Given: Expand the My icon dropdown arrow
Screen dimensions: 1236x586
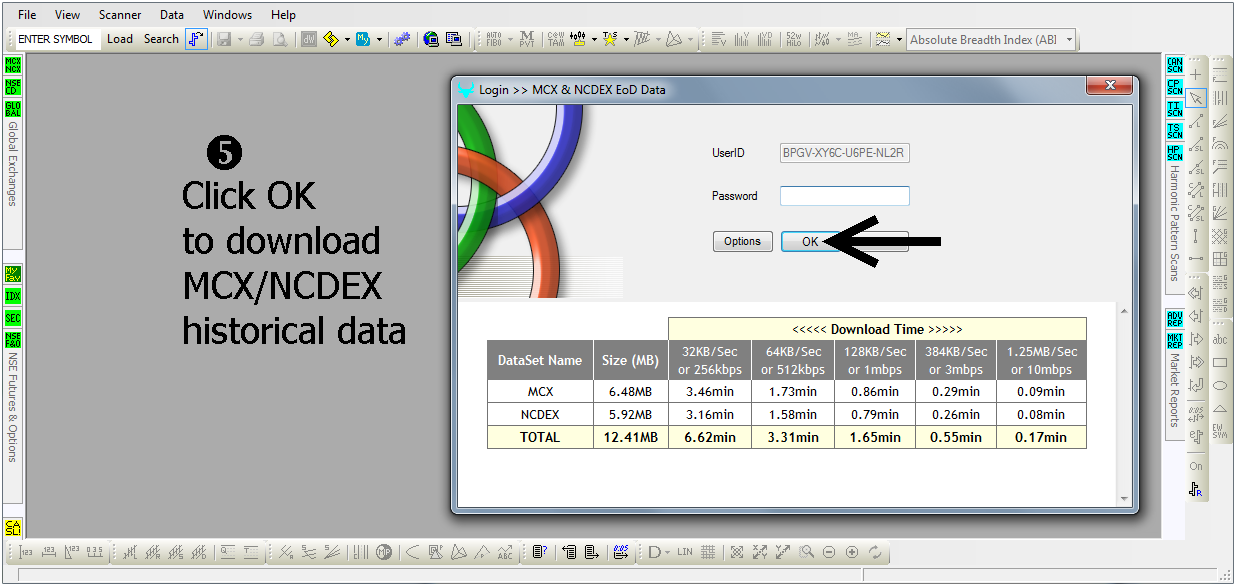Looking at the screenshot, I should [379, 40].
